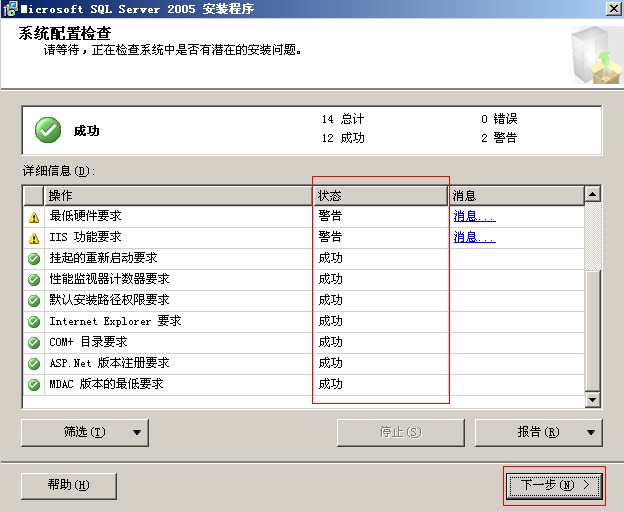Click the 12 成功 success count
Image resolution: width=624 pixels, height=511 pixels.
coord(343,138)
